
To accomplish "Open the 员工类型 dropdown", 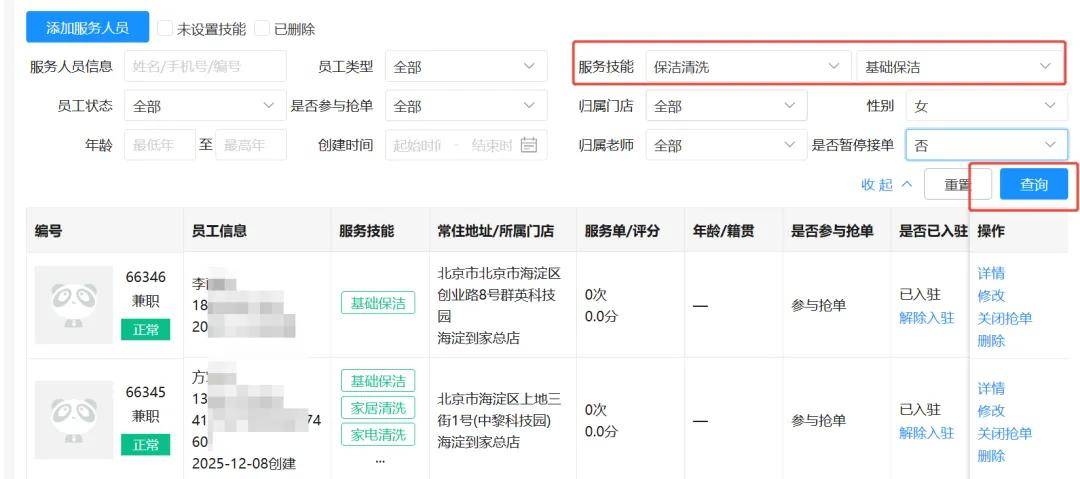I will [465, 67].
